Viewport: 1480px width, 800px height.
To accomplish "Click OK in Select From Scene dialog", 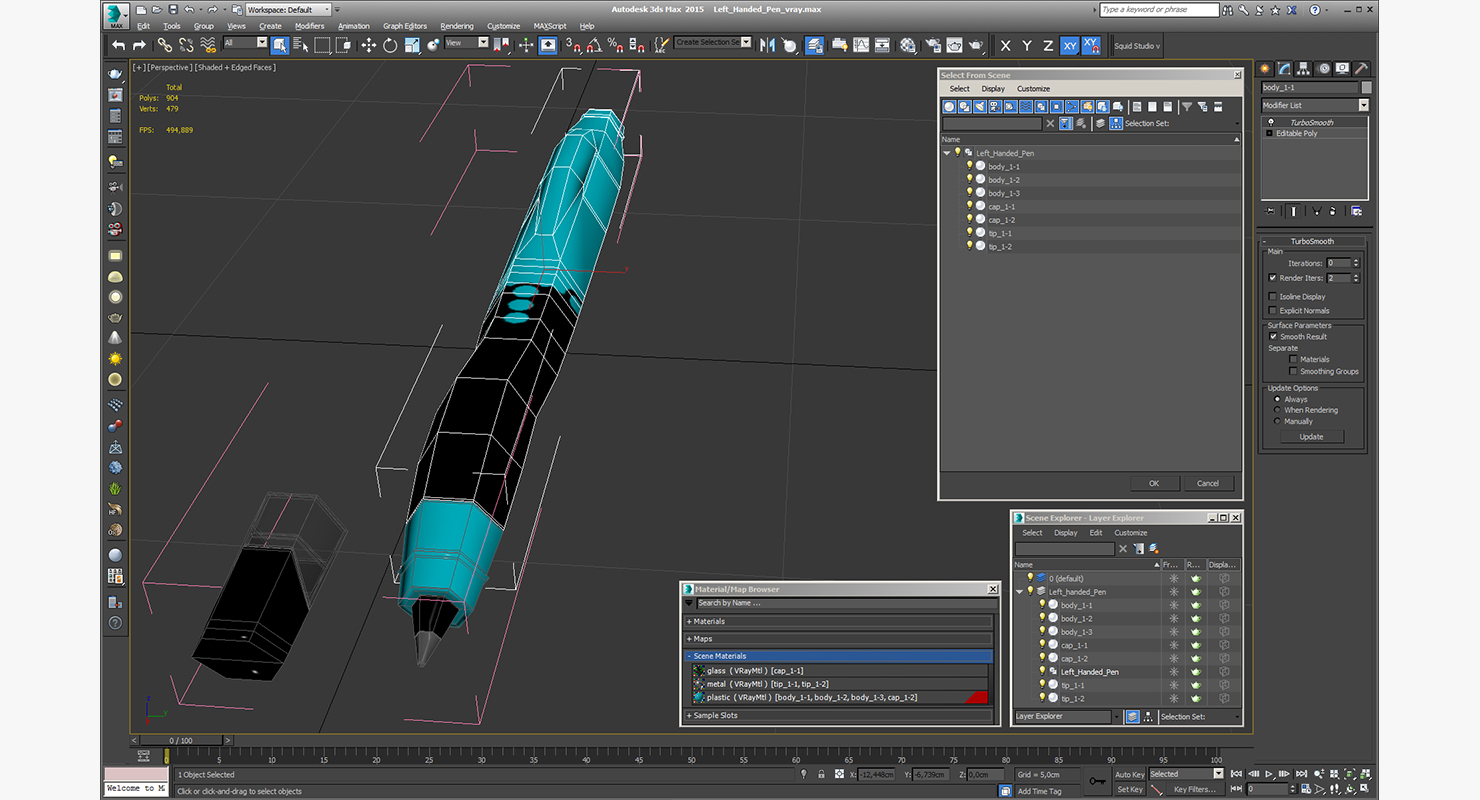I will pos(1154,483).
